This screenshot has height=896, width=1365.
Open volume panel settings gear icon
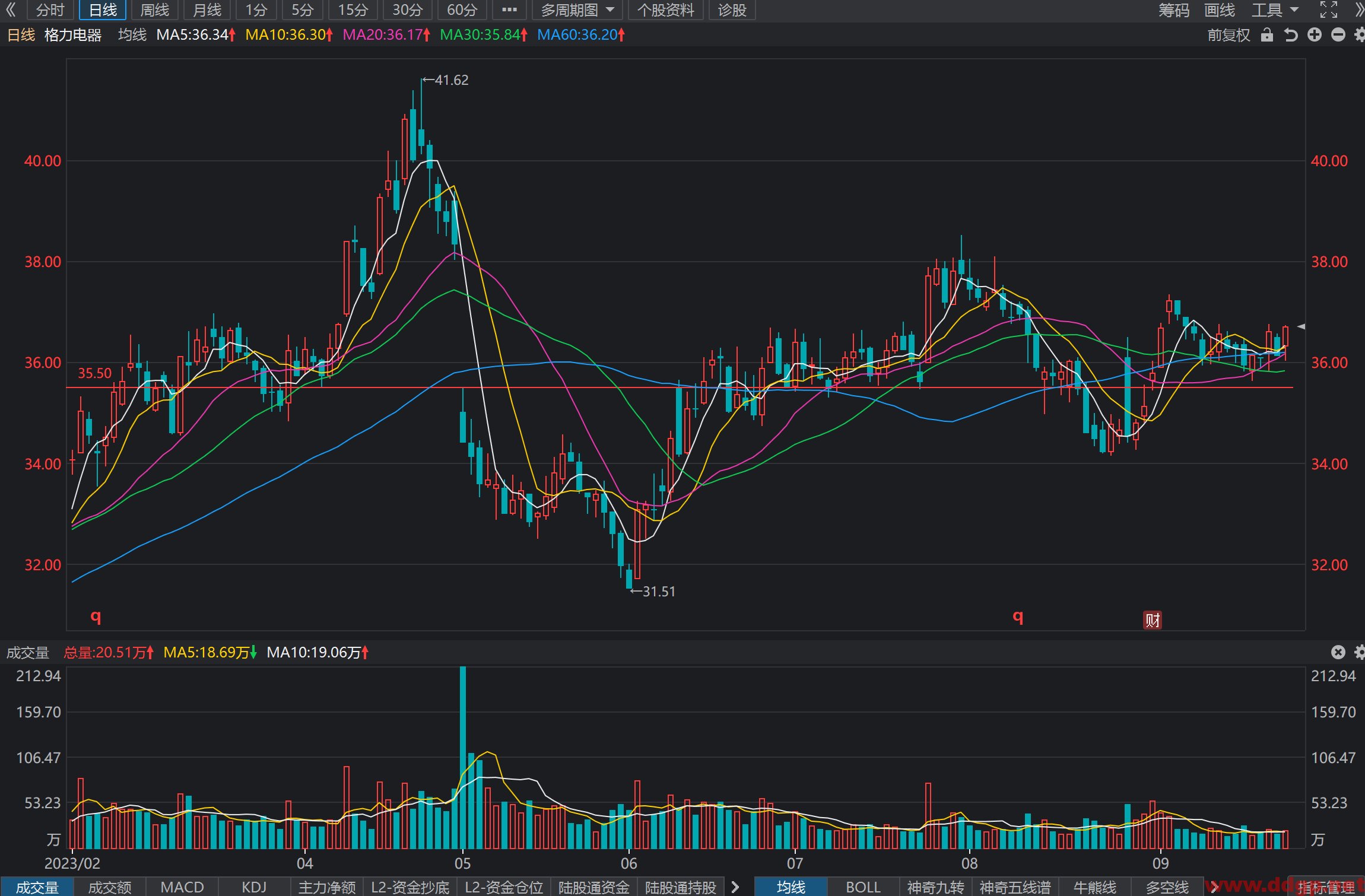[x=1359, y=652]
